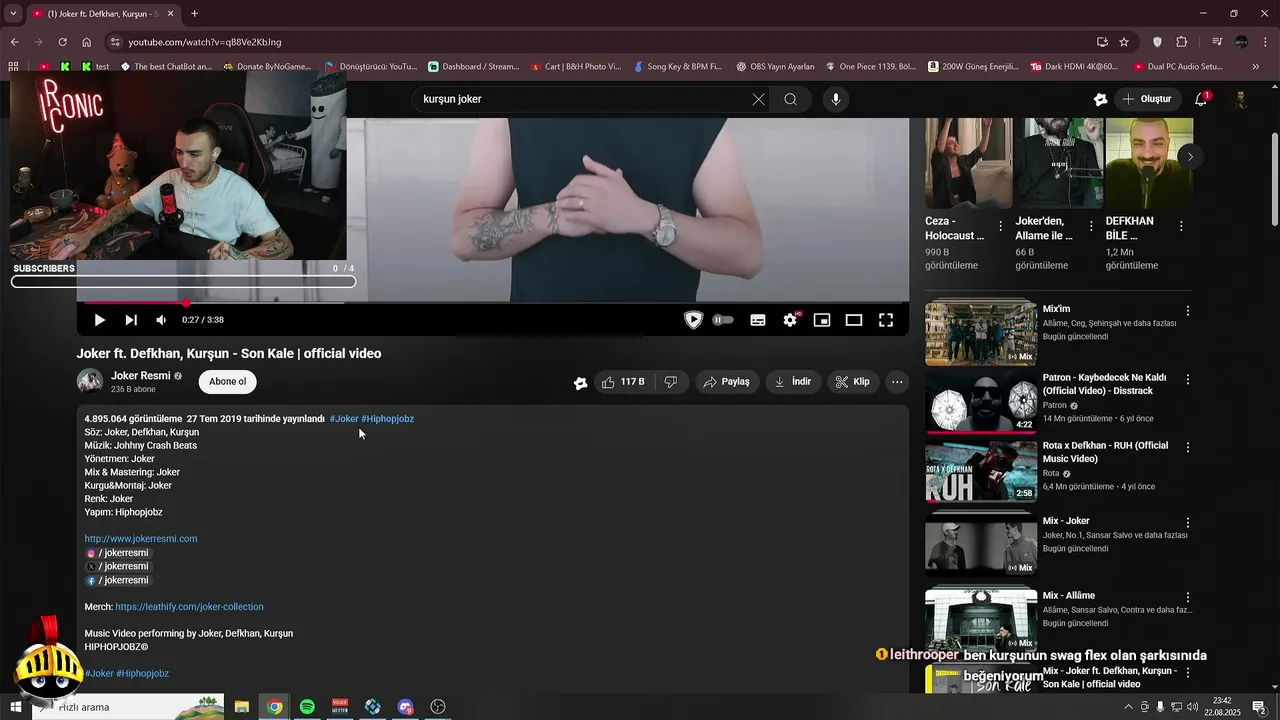The width and height of the screenshot is (1280, 720).
Task: Open options for Mix'im playlist
Action: click(x=1188, y=311)
